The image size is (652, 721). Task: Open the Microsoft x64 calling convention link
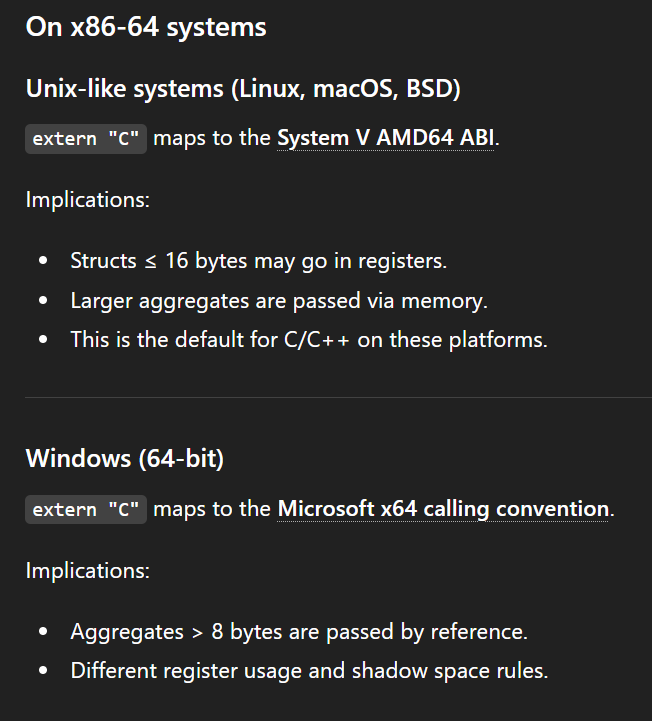[x=444, y=509]
